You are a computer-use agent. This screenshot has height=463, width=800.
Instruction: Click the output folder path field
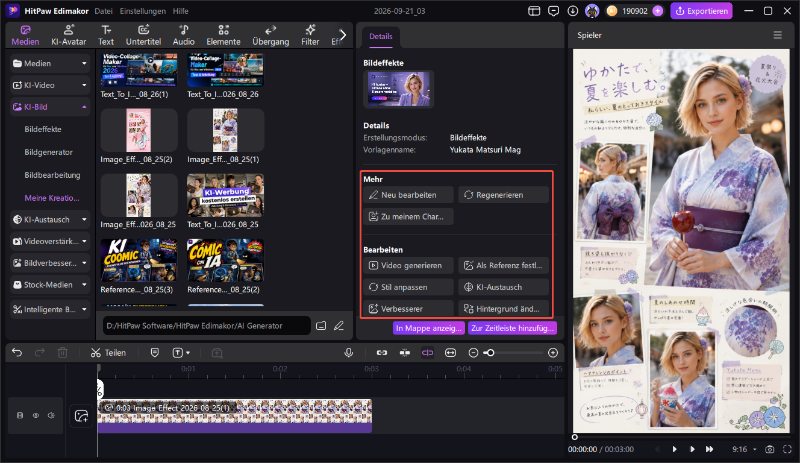click(206, 326)
